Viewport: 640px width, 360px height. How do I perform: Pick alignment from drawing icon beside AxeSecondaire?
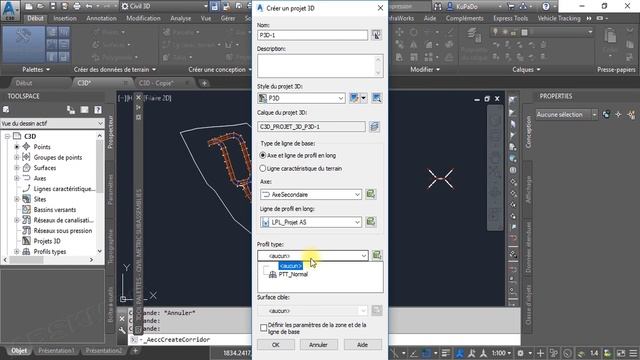click(371, 194)
